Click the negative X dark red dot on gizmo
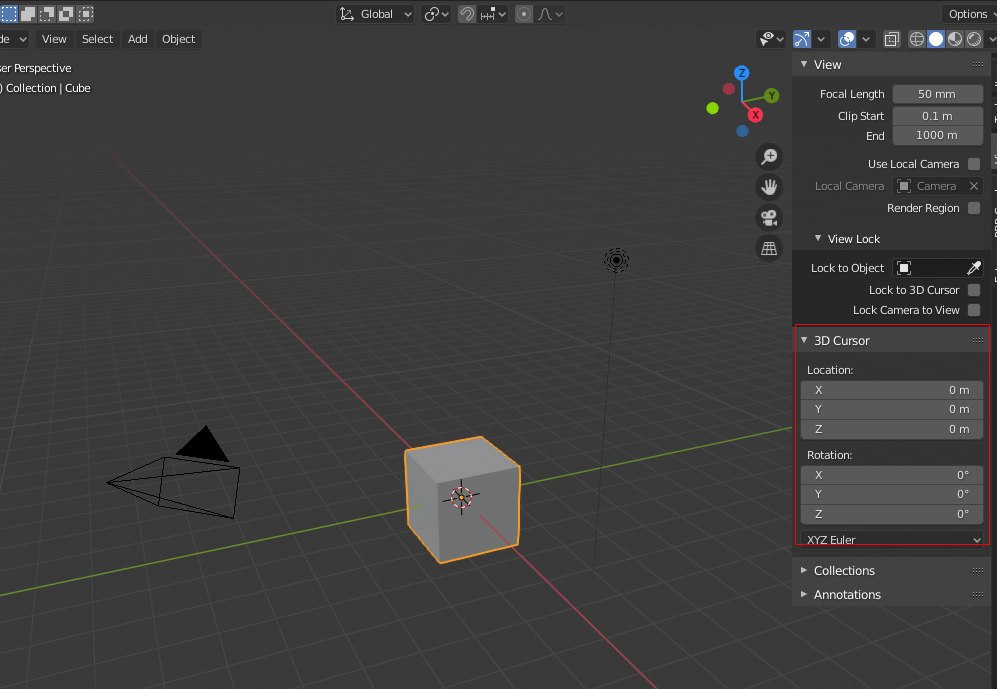This screenshot has height=689, width=997. 729,89
